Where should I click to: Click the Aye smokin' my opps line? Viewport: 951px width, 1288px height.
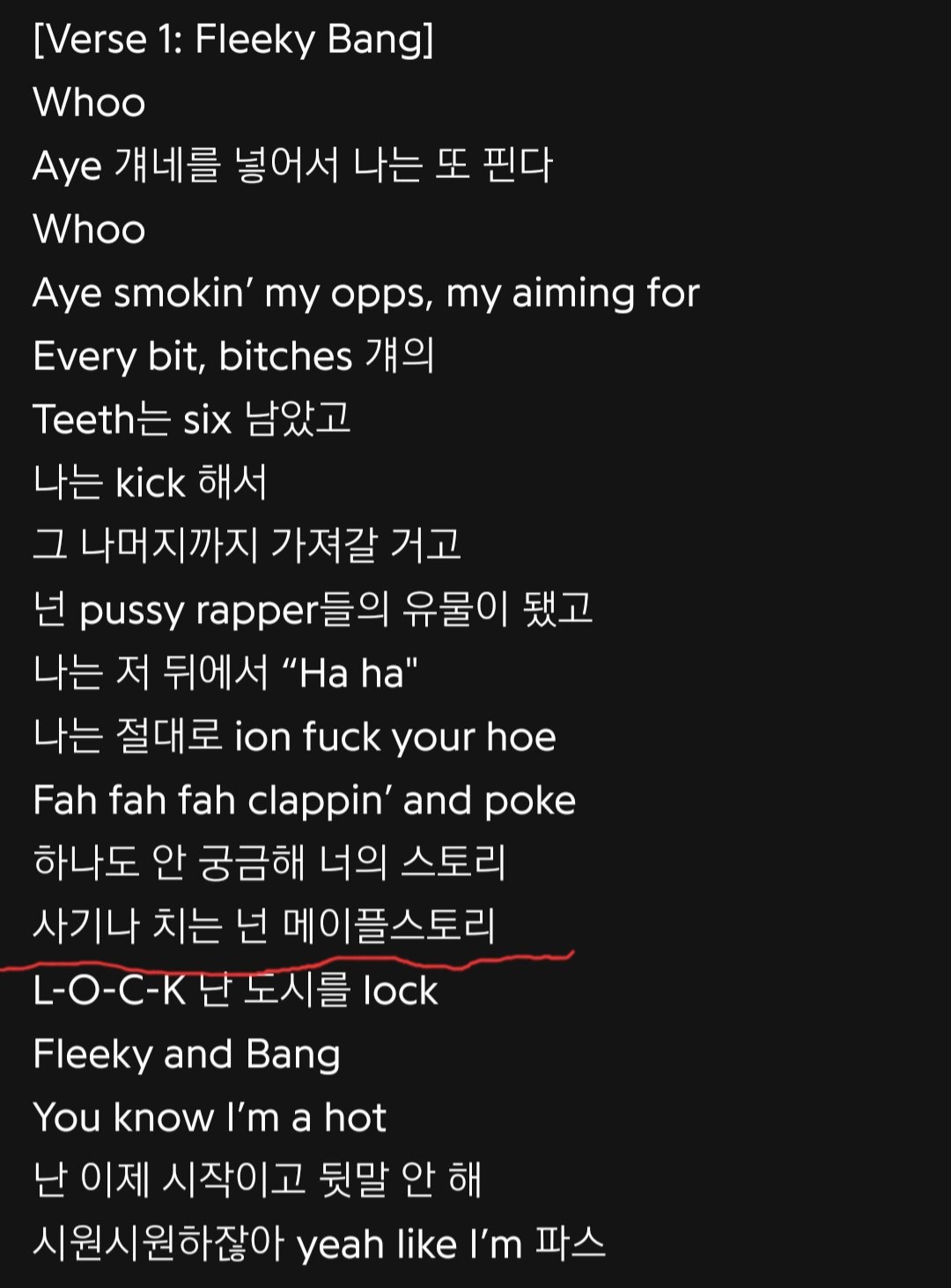(x=366, y=293)
